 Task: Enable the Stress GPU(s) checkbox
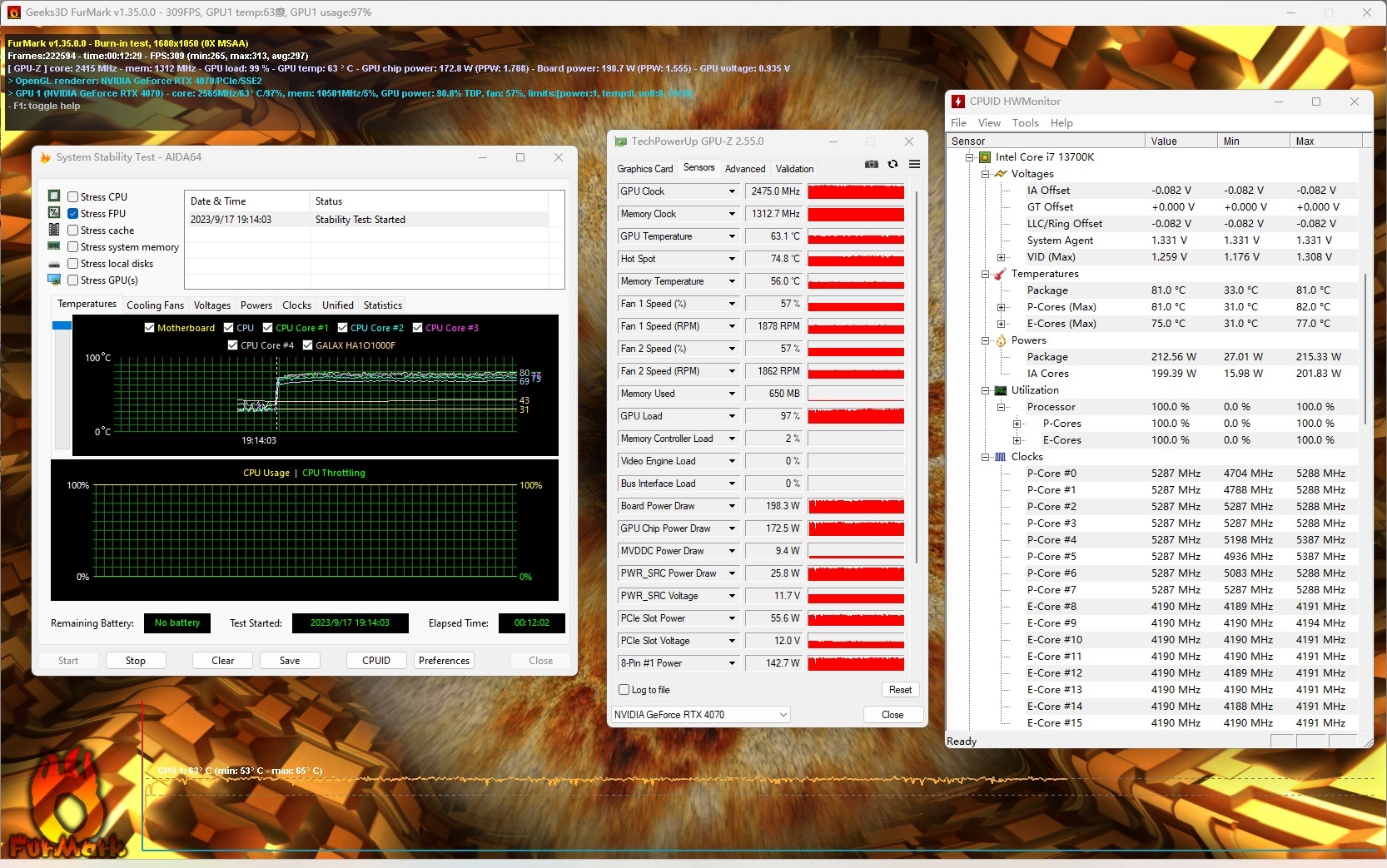tap(73, 280)
